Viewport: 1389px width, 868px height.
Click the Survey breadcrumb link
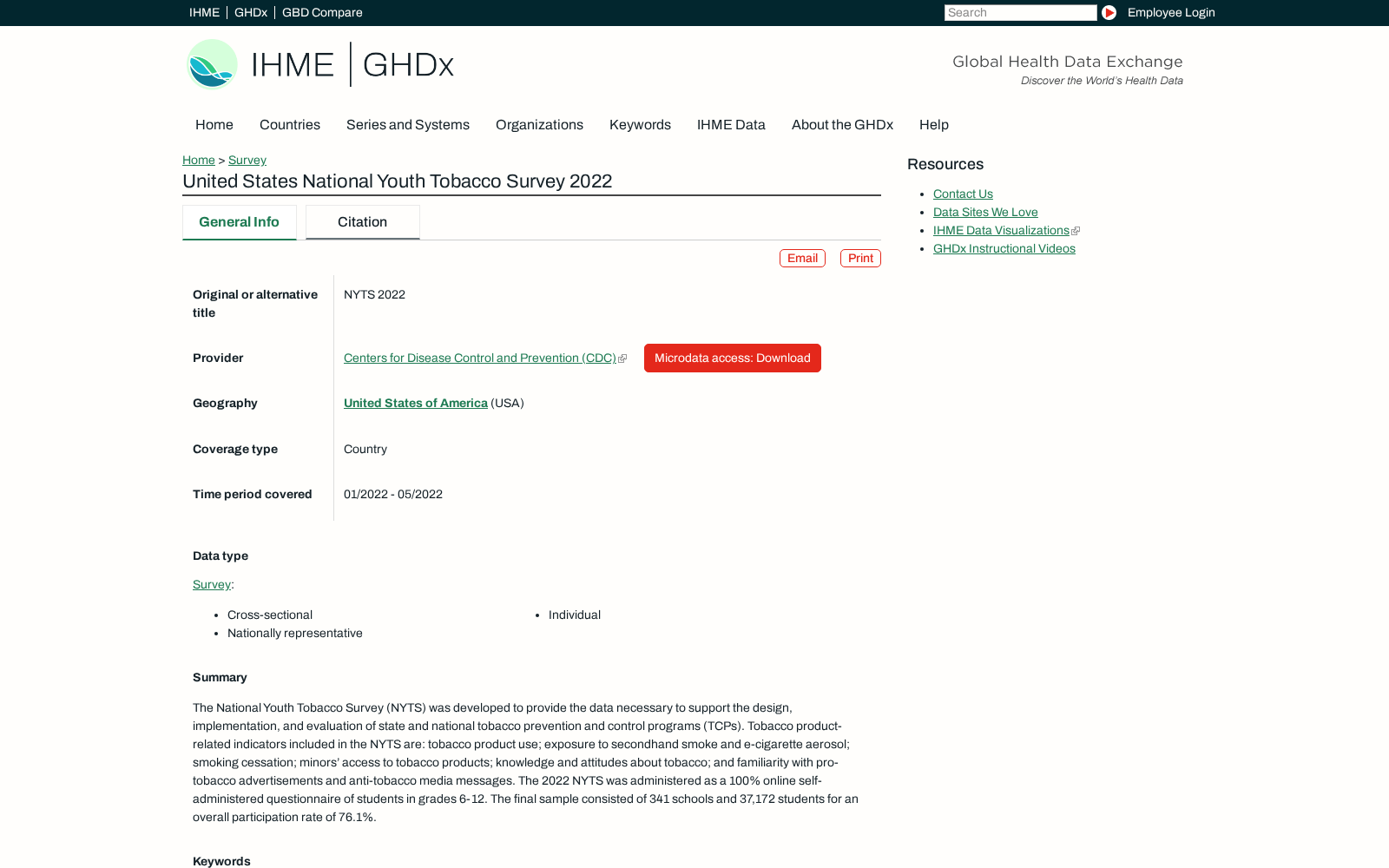[x=247, y=160]
